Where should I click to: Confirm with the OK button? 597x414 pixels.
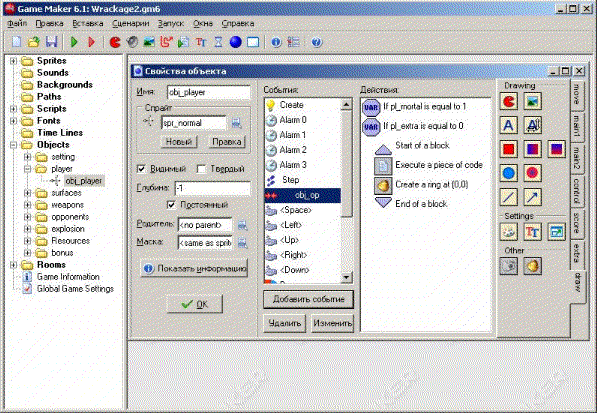pyautogui.click(x=195, y=304)
